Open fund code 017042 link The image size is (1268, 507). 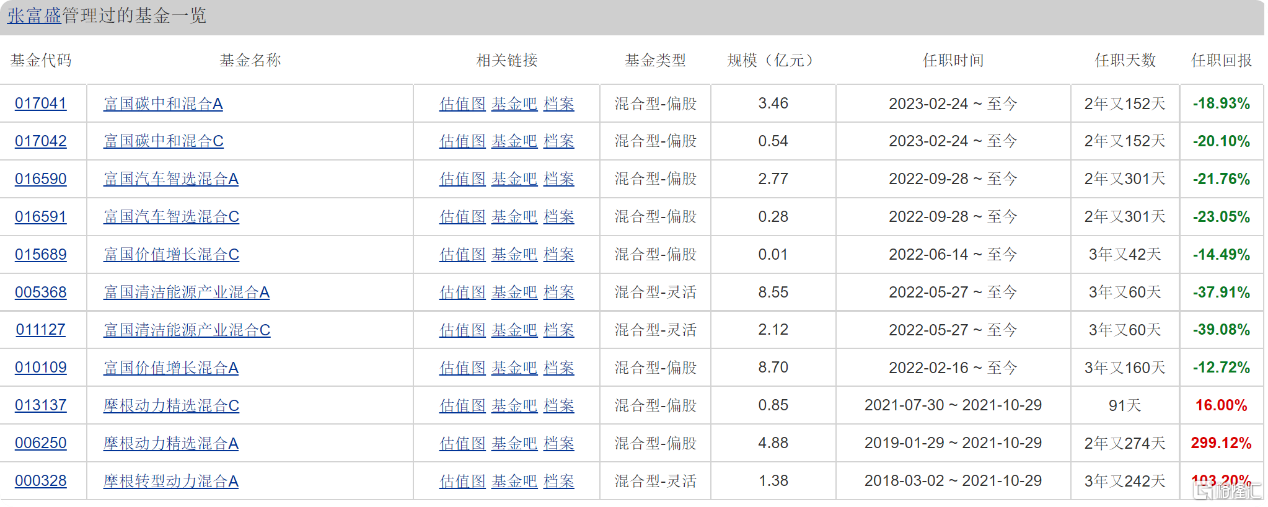click(x=41, y=141)
